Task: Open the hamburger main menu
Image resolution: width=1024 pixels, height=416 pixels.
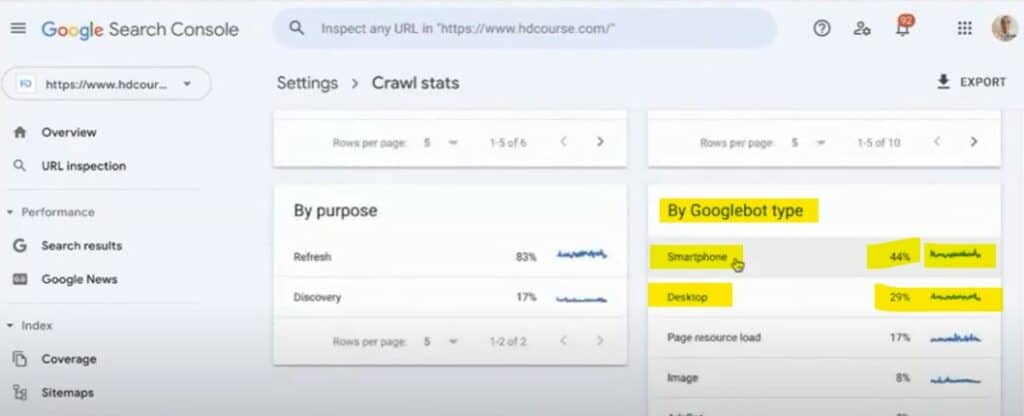Action: [x=18, y=29]
